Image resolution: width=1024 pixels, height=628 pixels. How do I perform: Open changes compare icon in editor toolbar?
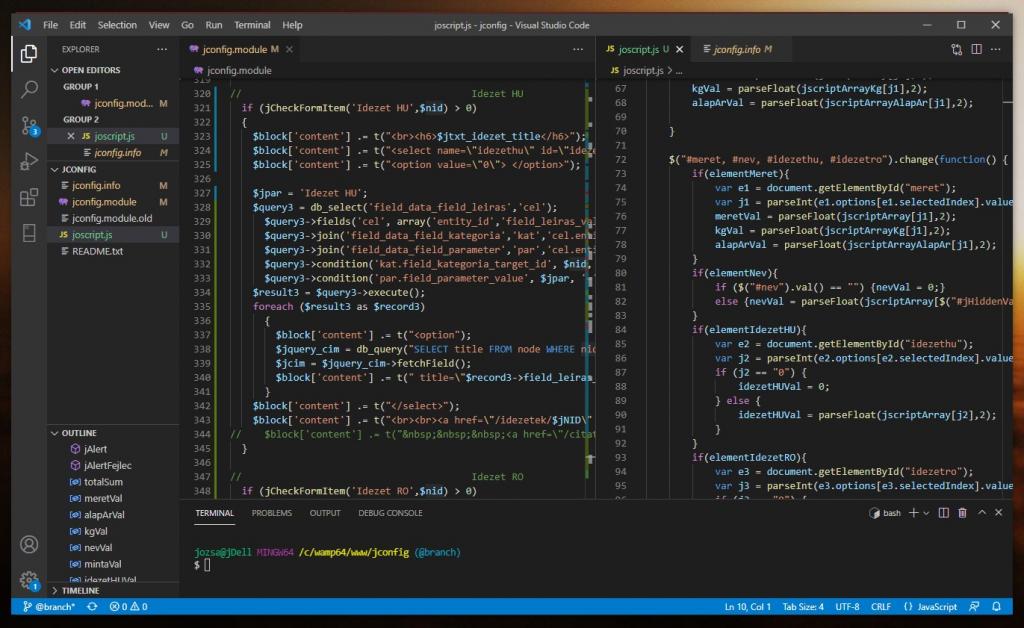(956, 48)
